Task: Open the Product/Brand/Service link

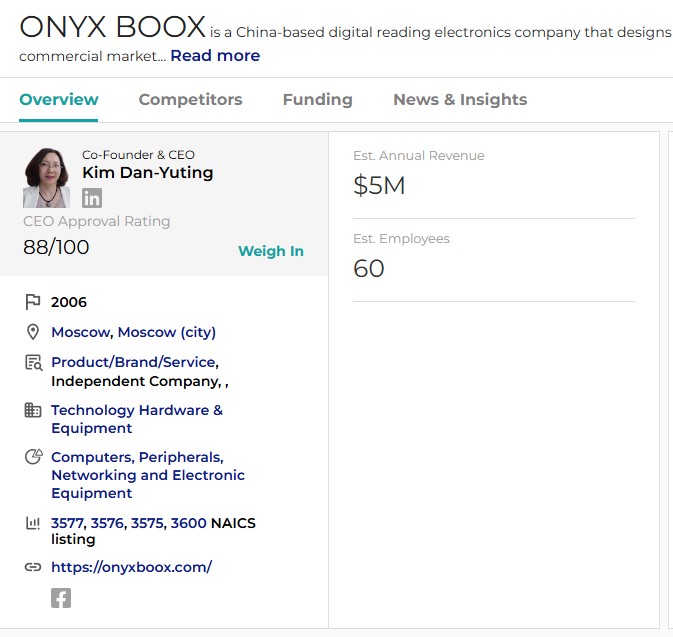Action: pos(135,362)
